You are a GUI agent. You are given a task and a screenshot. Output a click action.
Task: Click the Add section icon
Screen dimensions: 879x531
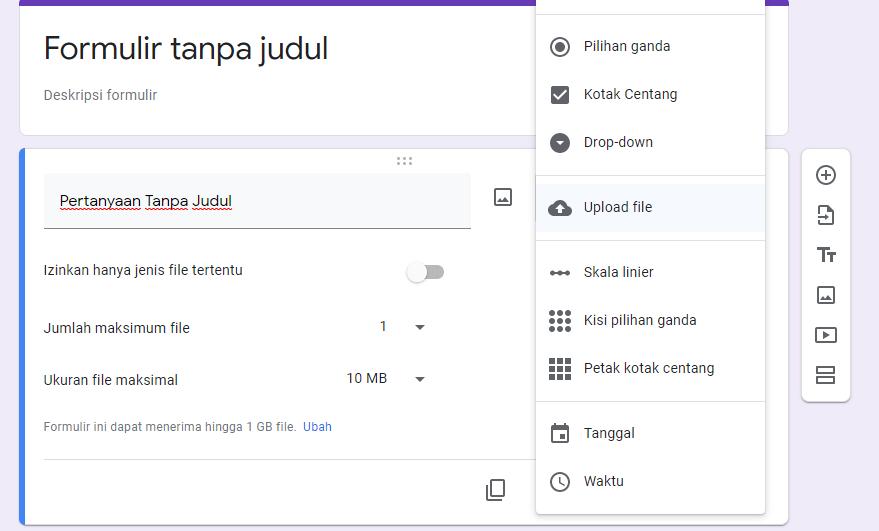[826, 375]
